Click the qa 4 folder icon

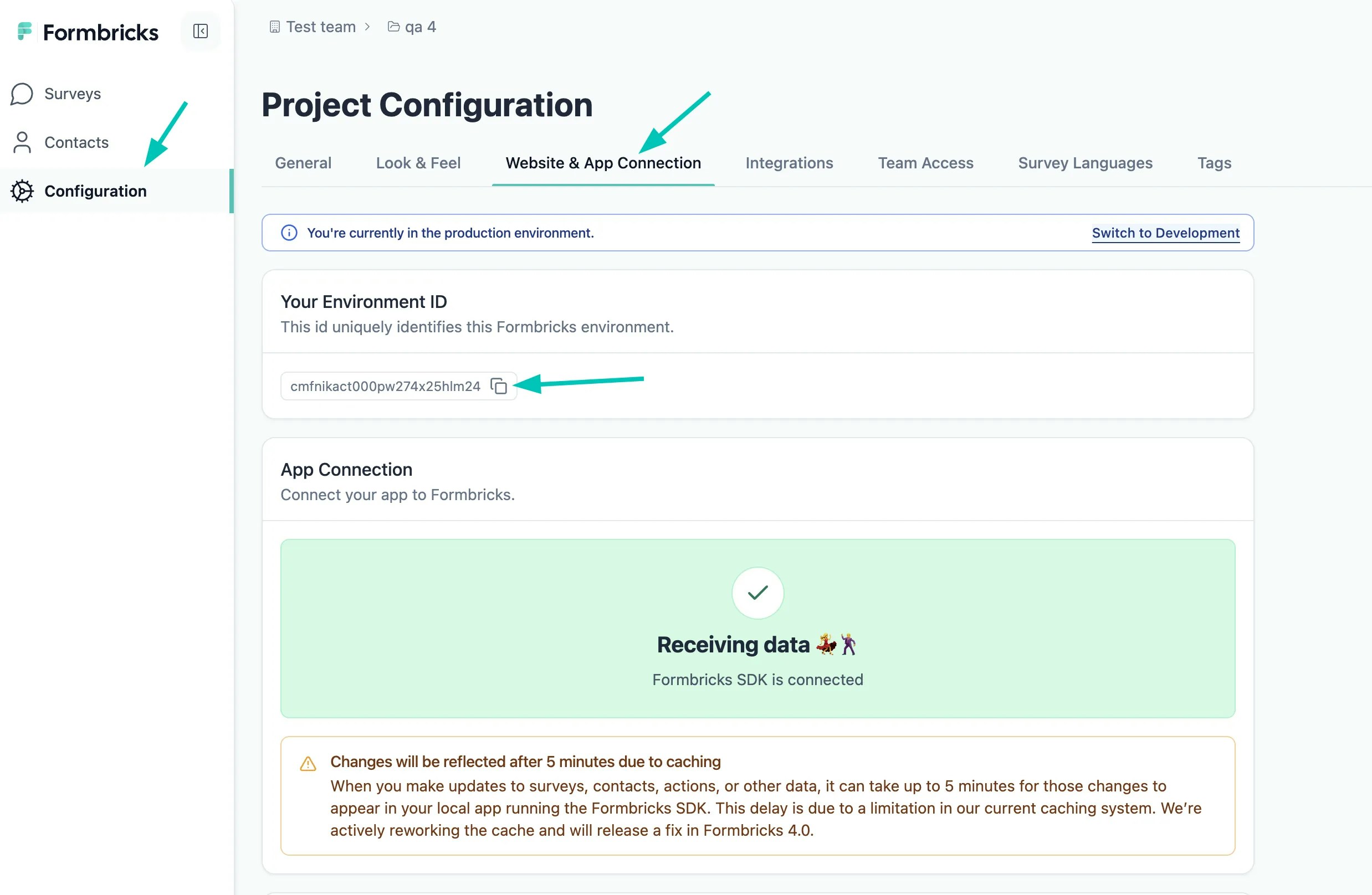click(393, 27)
